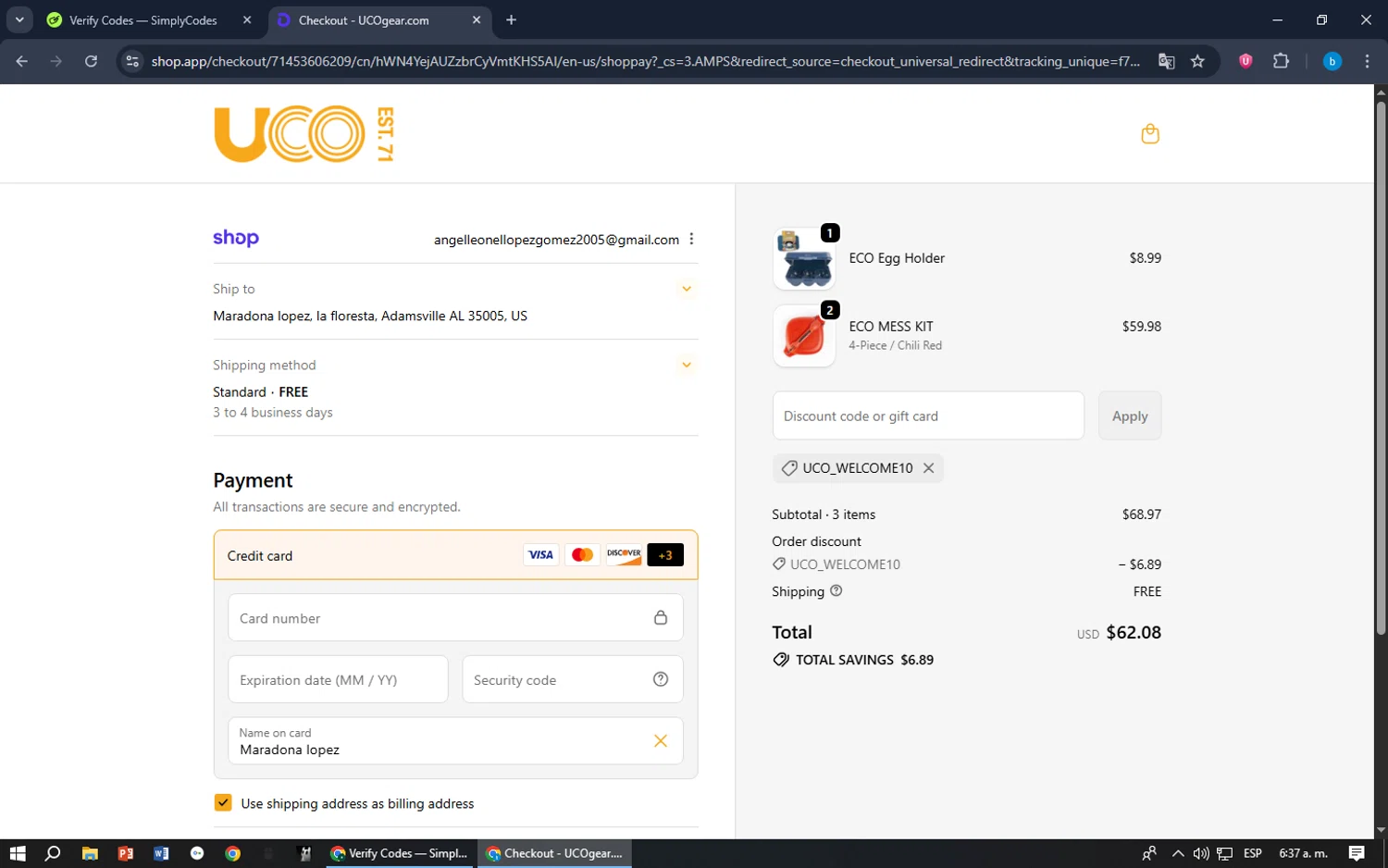Click the UCO EST. 71 logo
Image resolution: width=1388 pixels, height=868 pixels.
pyautogui.click(x=304, y=134)
